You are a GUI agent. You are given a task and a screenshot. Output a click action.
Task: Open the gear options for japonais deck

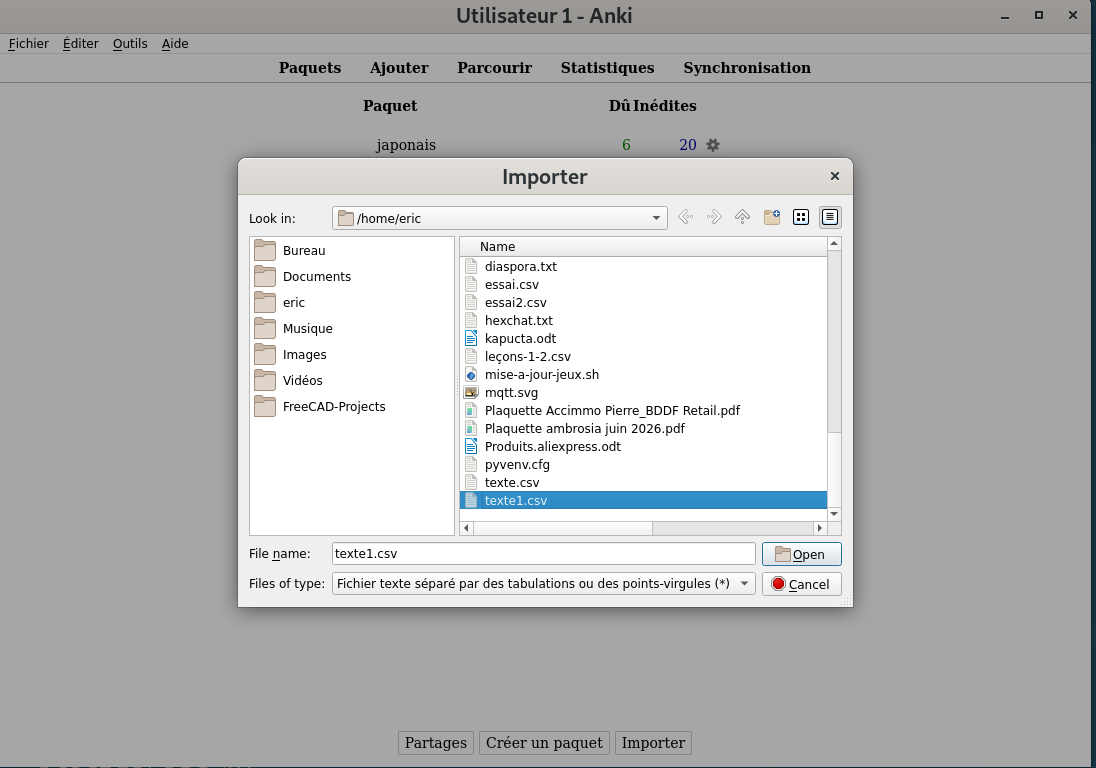[712, 145]
